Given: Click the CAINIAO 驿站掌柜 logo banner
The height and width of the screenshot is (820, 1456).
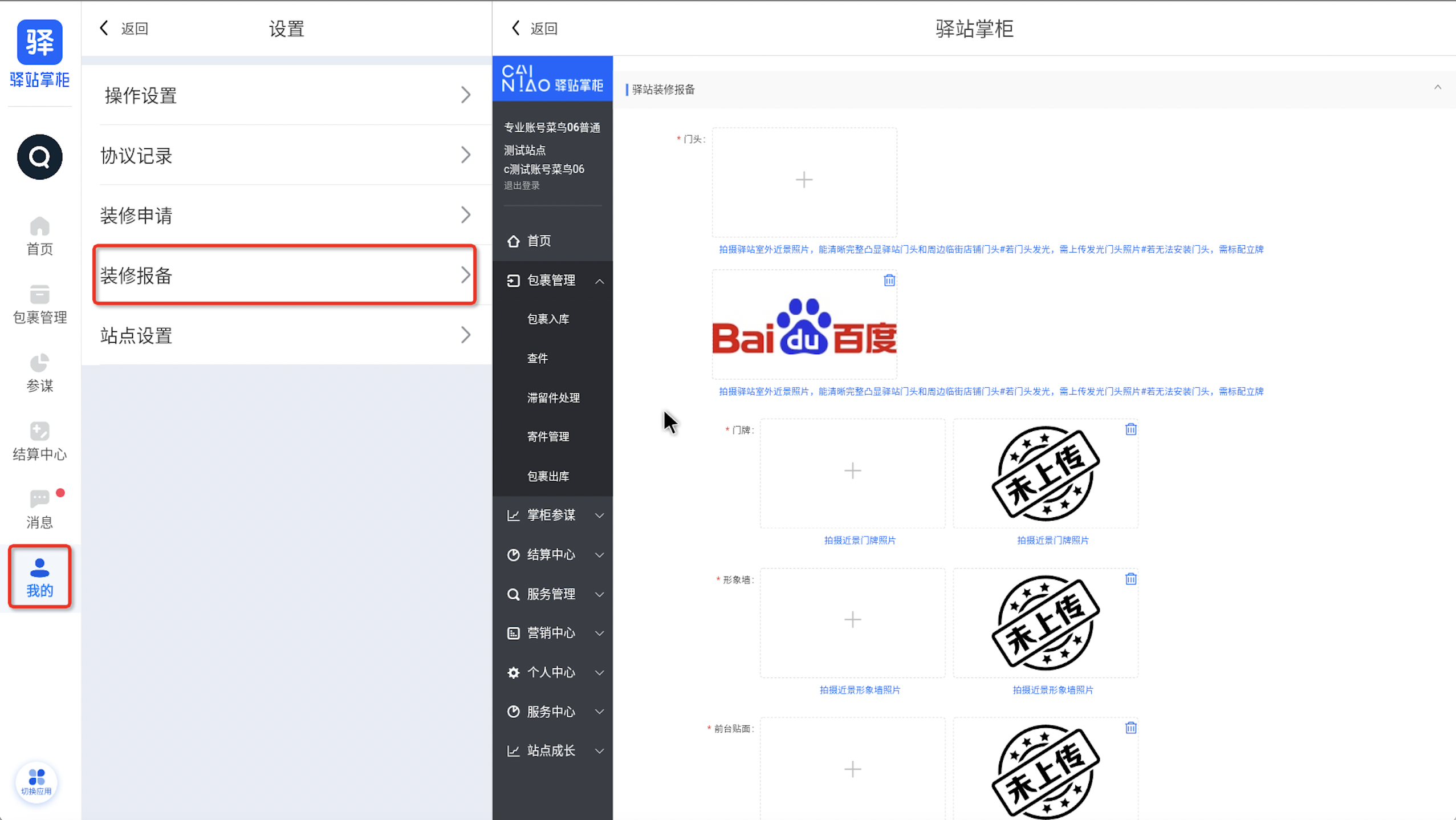Looking at the screenshot, I should coord(552,79).
